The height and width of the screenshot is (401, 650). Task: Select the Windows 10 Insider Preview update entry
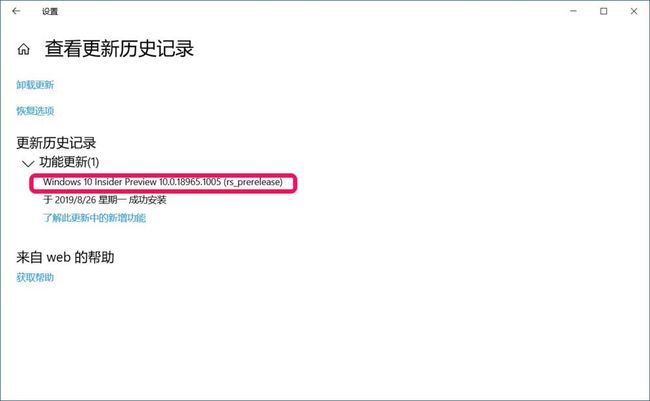(x=163, y=182)
